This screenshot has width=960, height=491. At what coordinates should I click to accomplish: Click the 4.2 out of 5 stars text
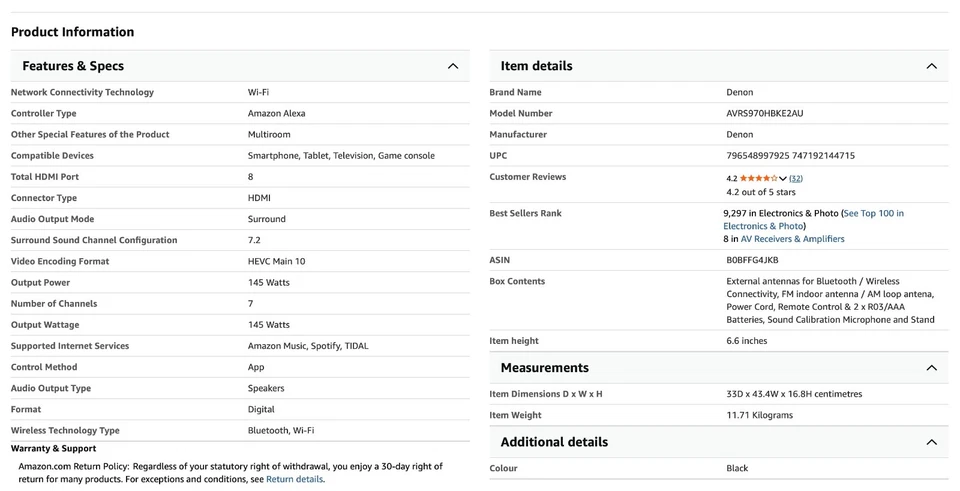click(x=760, y=192)
